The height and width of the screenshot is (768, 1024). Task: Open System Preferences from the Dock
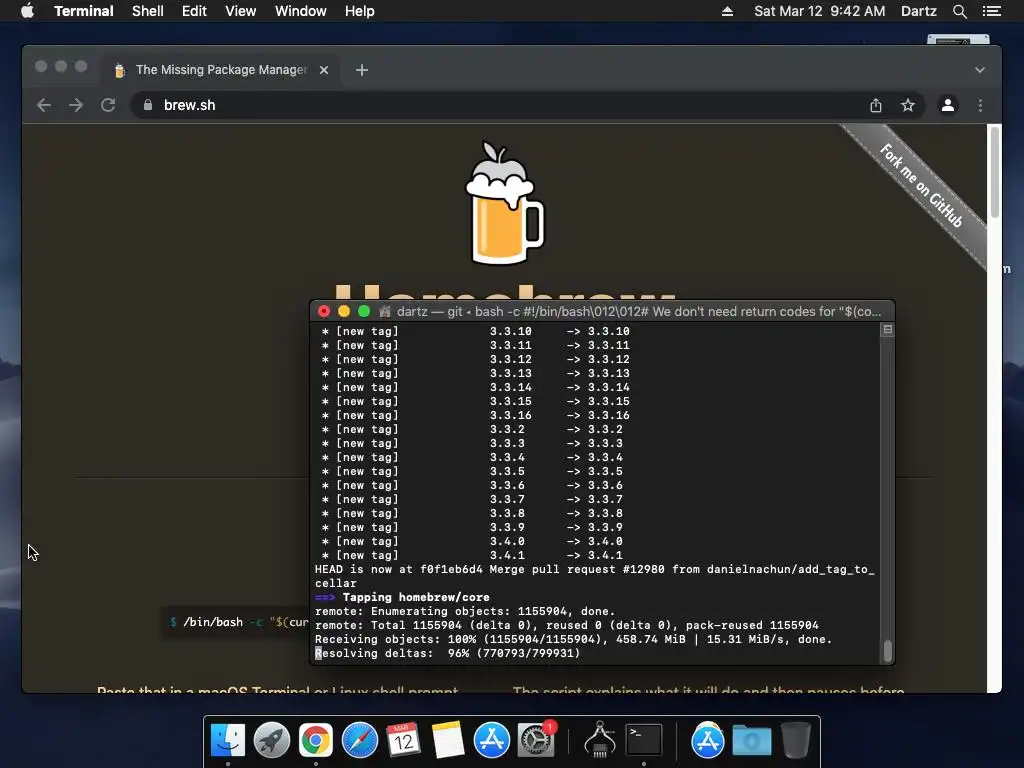535,740
